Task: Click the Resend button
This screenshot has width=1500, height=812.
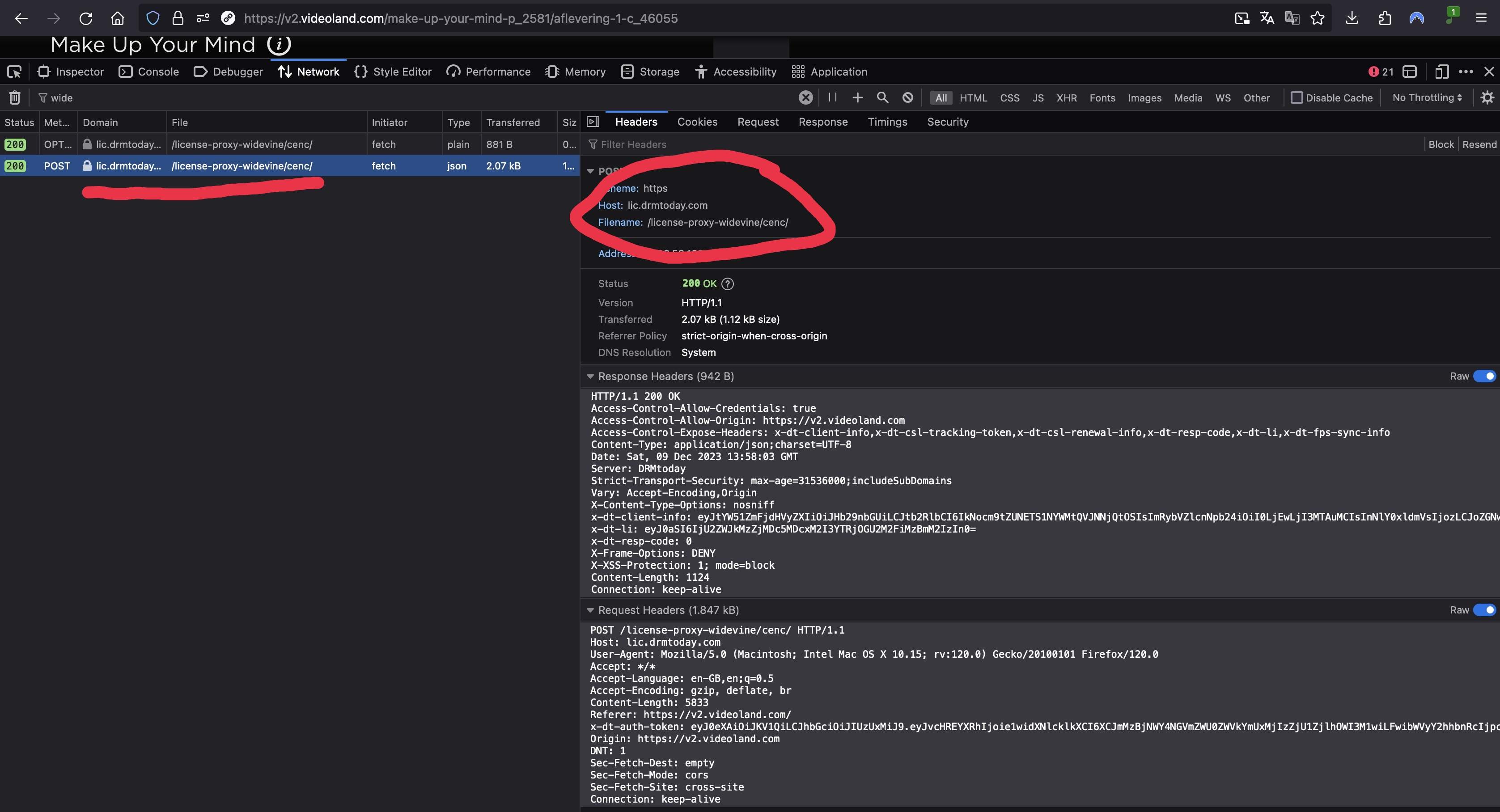Action: point(1479,144)
